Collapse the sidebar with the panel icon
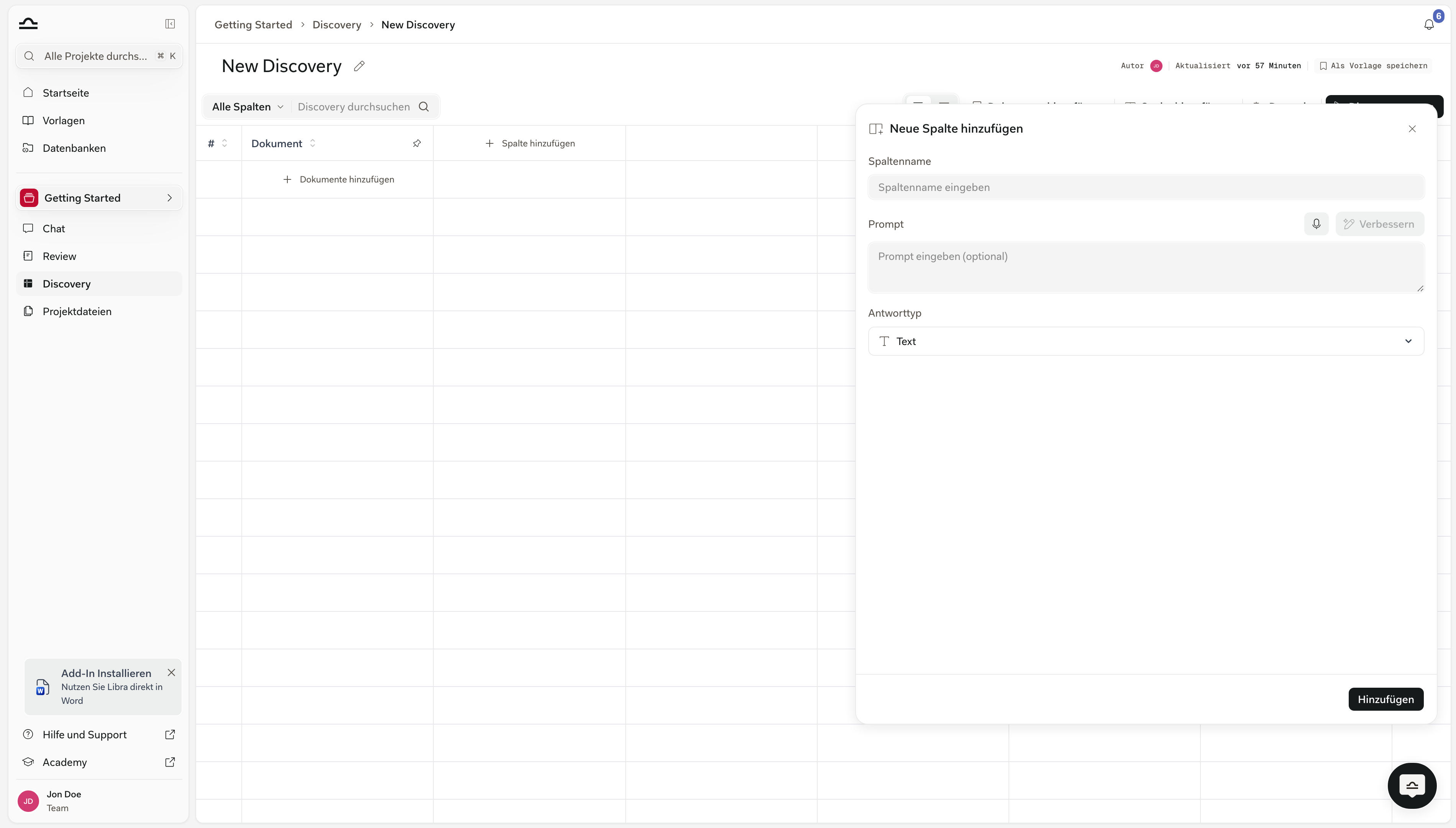1456x828 pixels. 170,23
